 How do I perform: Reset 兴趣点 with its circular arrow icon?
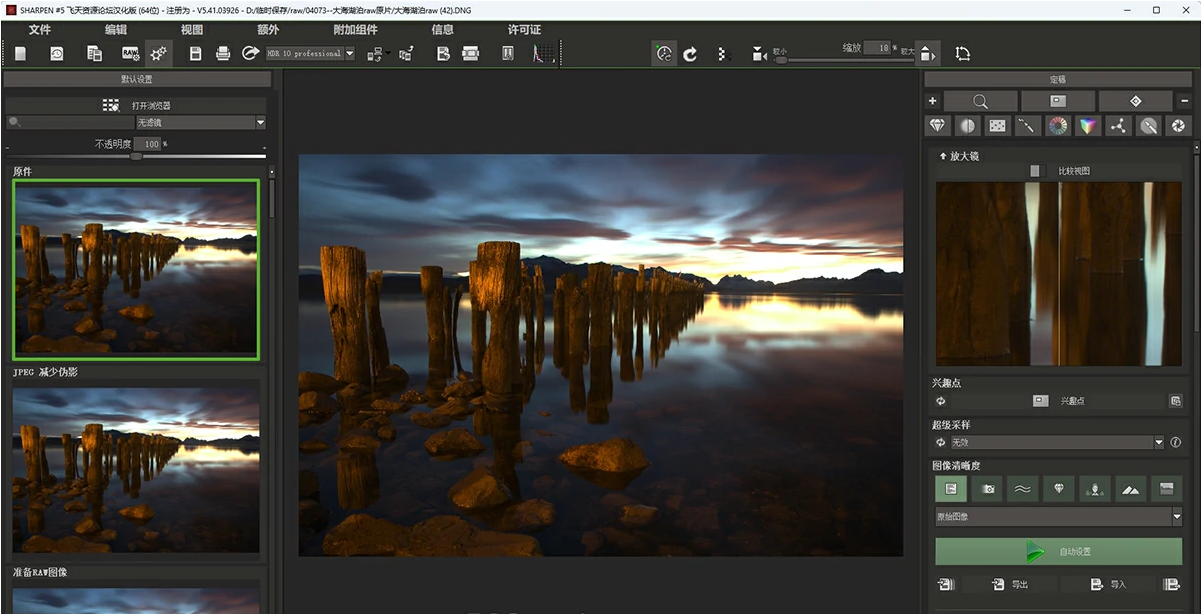click(941, 401)
